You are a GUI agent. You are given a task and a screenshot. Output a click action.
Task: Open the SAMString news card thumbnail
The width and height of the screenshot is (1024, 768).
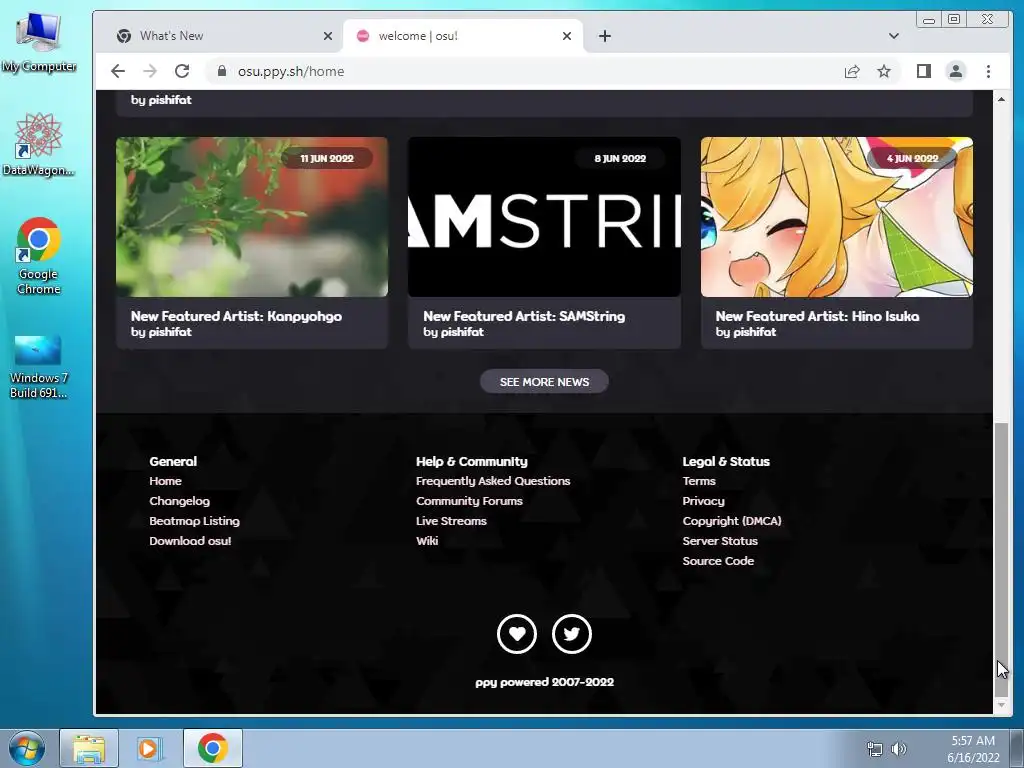click(x=544, y=217)
